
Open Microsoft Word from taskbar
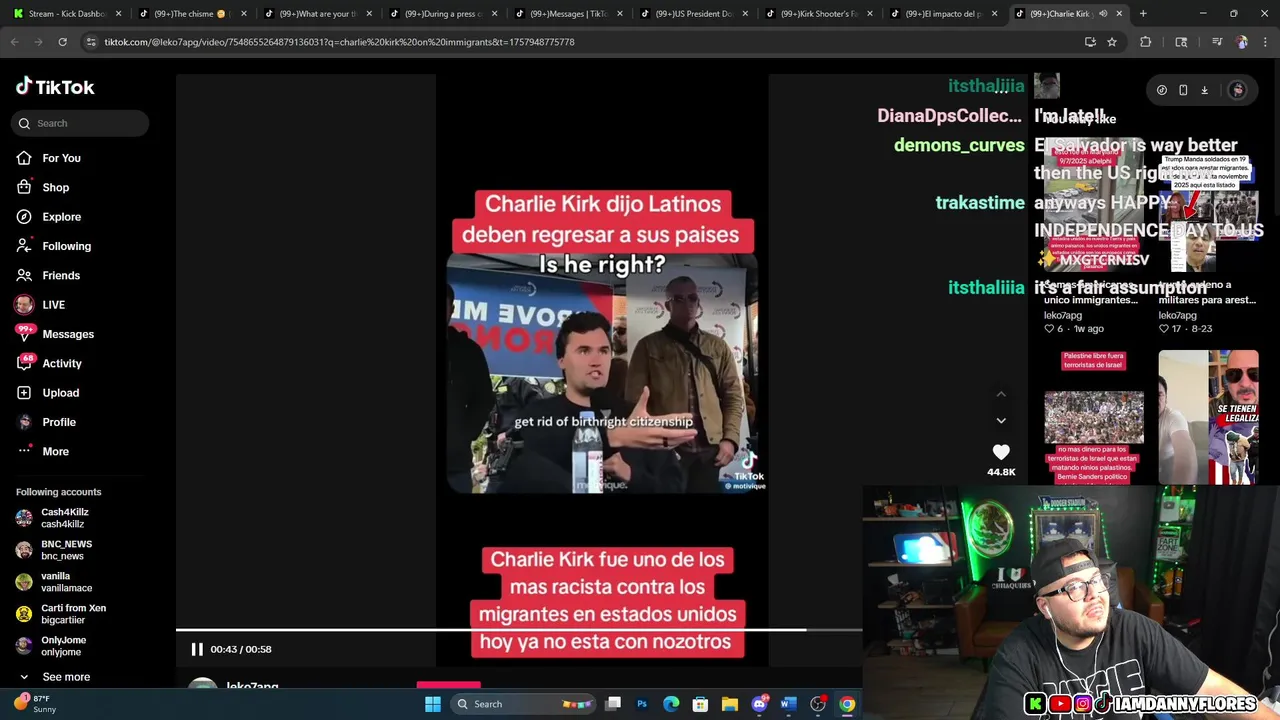pyautogui.click(x=788, y=704)
